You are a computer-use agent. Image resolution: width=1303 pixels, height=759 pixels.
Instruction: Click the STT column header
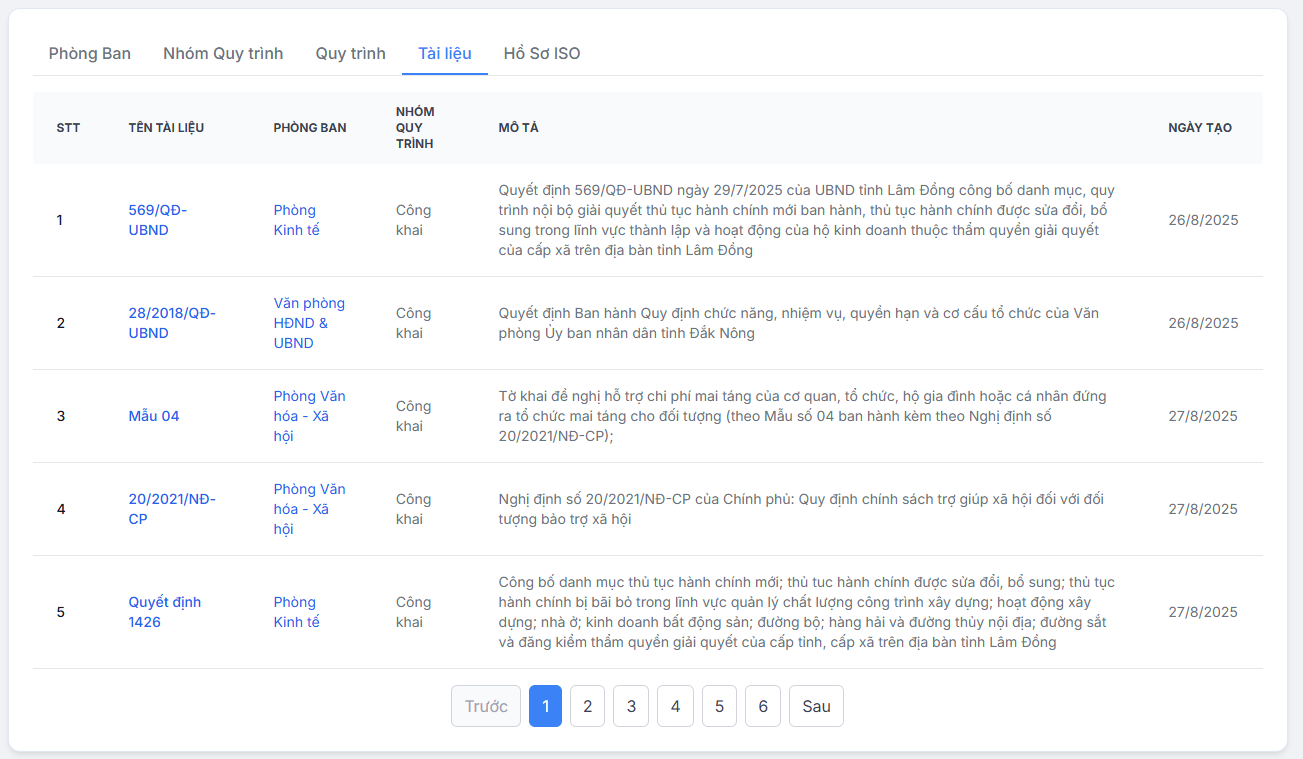point(68,128)
